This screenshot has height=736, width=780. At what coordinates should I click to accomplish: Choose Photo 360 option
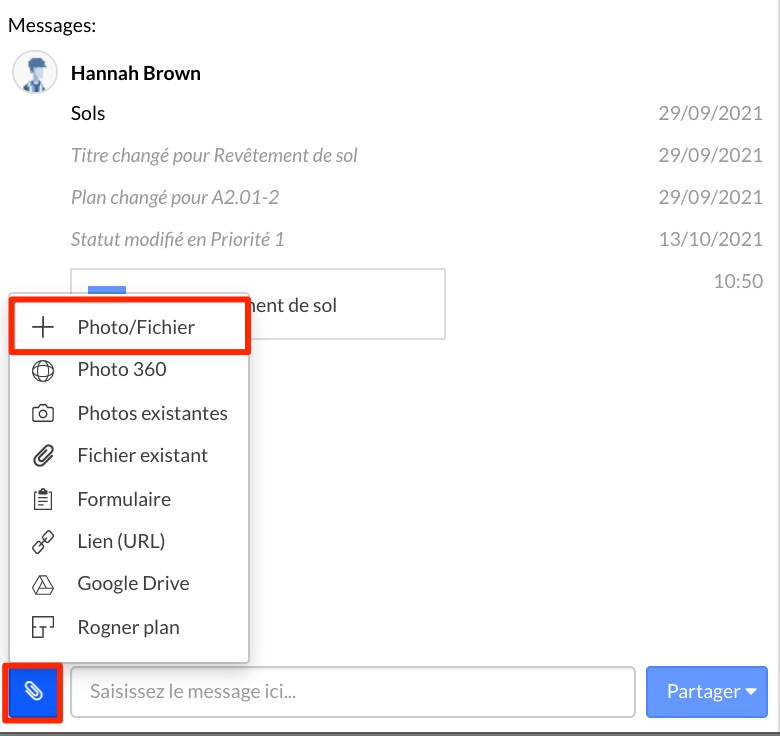point(129,370)
